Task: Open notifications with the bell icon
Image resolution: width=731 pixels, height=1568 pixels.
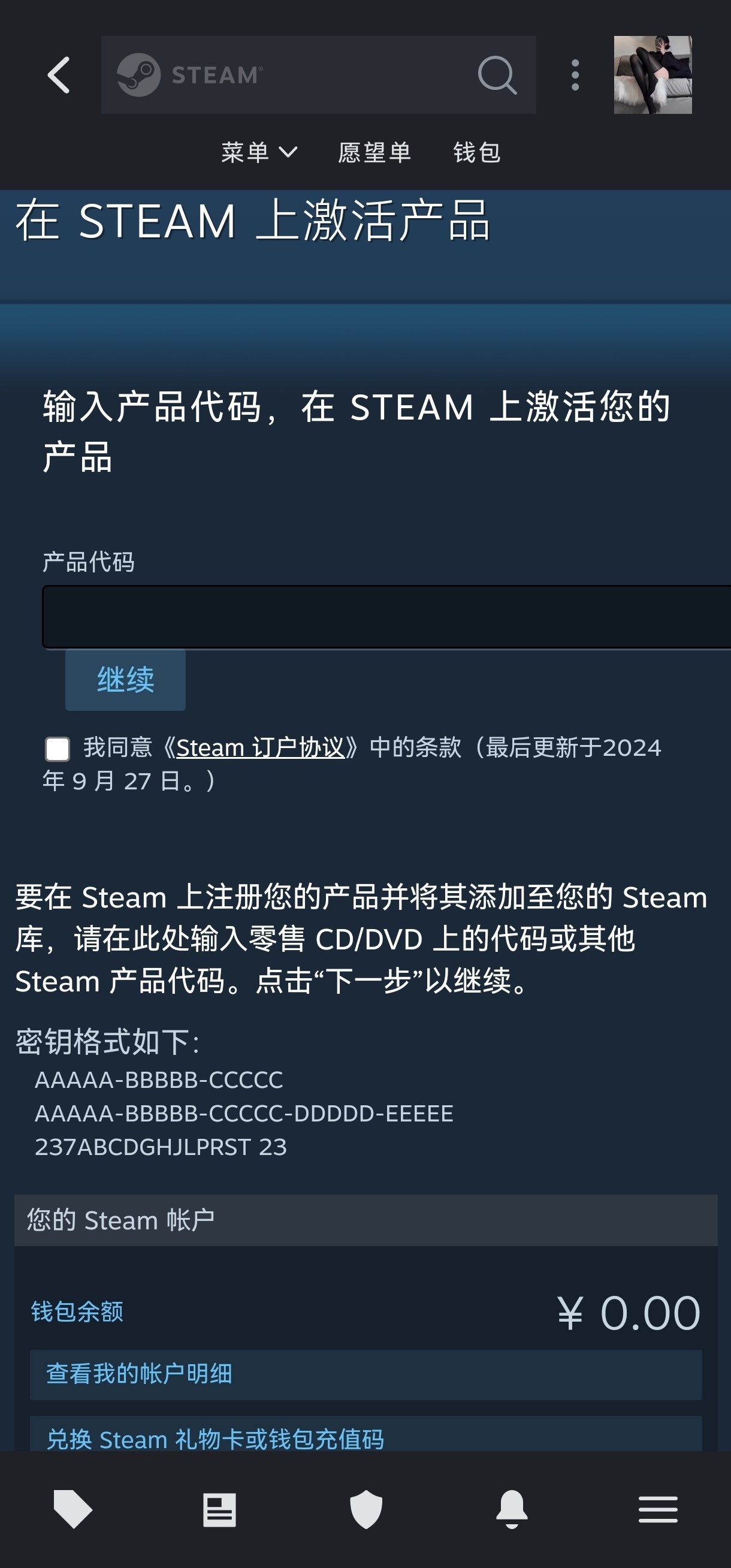Action: click(x=512, y=1510)
